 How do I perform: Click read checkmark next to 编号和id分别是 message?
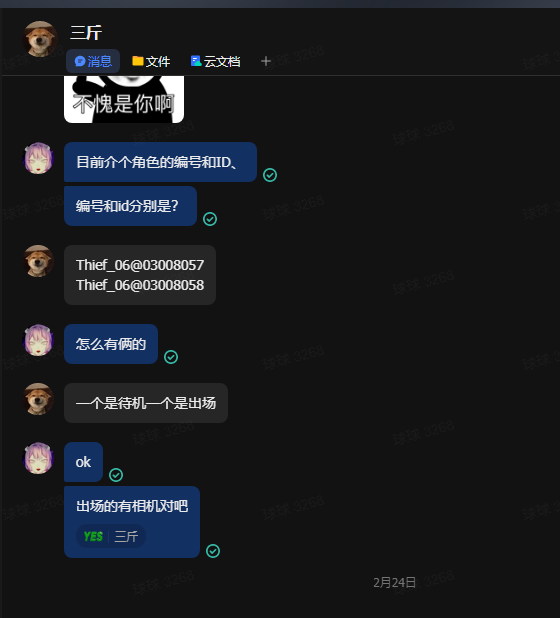pyautogui.click(x=210, y=219)
